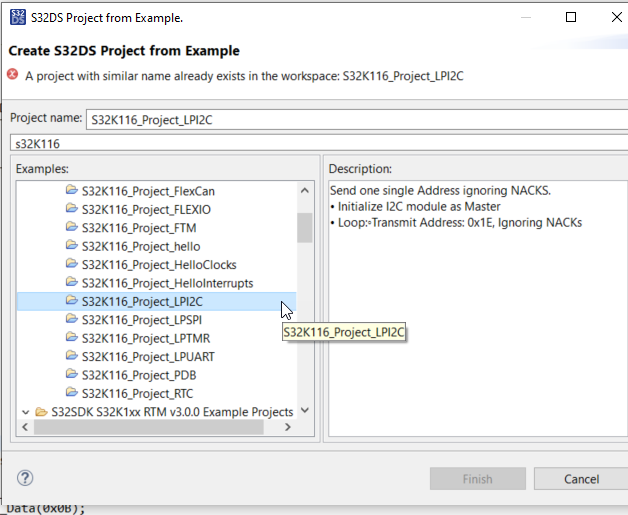The image size is (628, 515).
Task: Click the 'Project name:' label
Action: 46,118
